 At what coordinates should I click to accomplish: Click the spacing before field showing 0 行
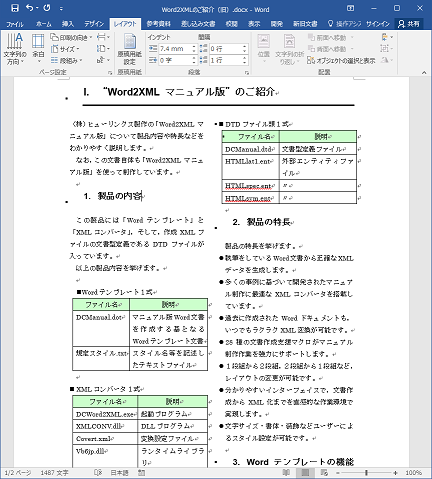point(226,49)
